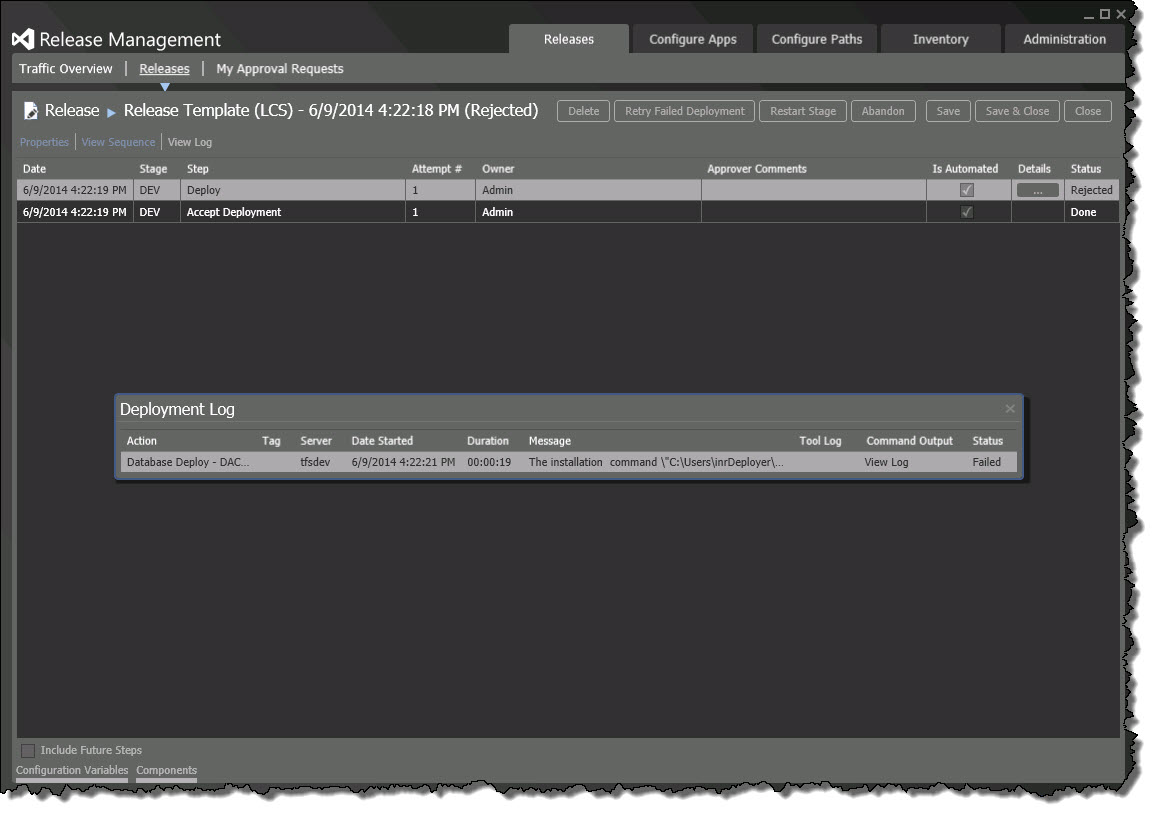Open the Configure Apps tab
Viewport: 1155px width, 813px height.
pyautogui.click(x=692, y=40)
